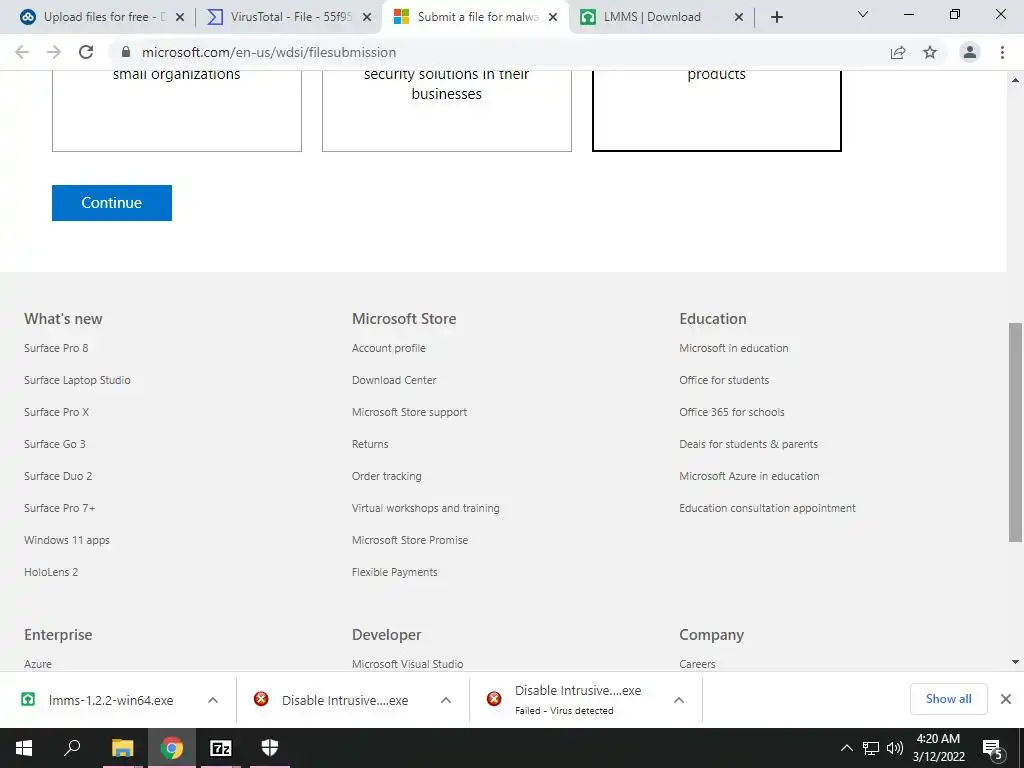Reload the current page

pyautogui.click(x=86, y=52)
